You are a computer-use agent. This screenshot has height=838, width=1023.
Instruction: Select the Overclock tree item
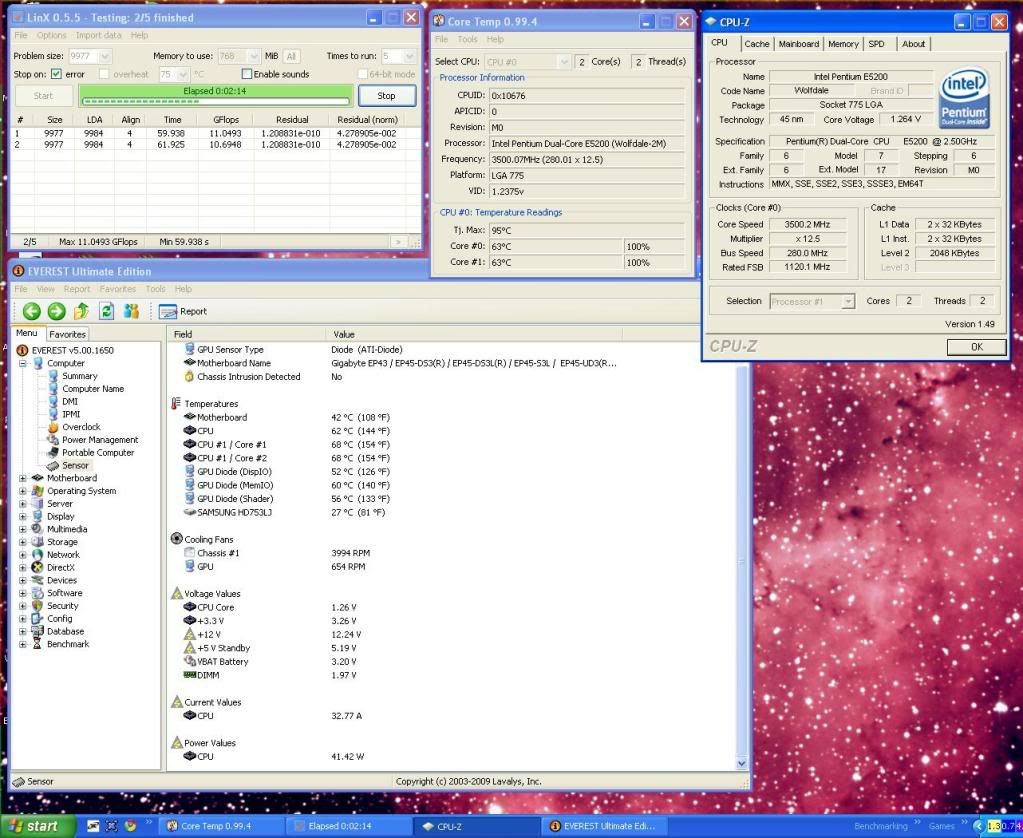(x=81, y=427)
